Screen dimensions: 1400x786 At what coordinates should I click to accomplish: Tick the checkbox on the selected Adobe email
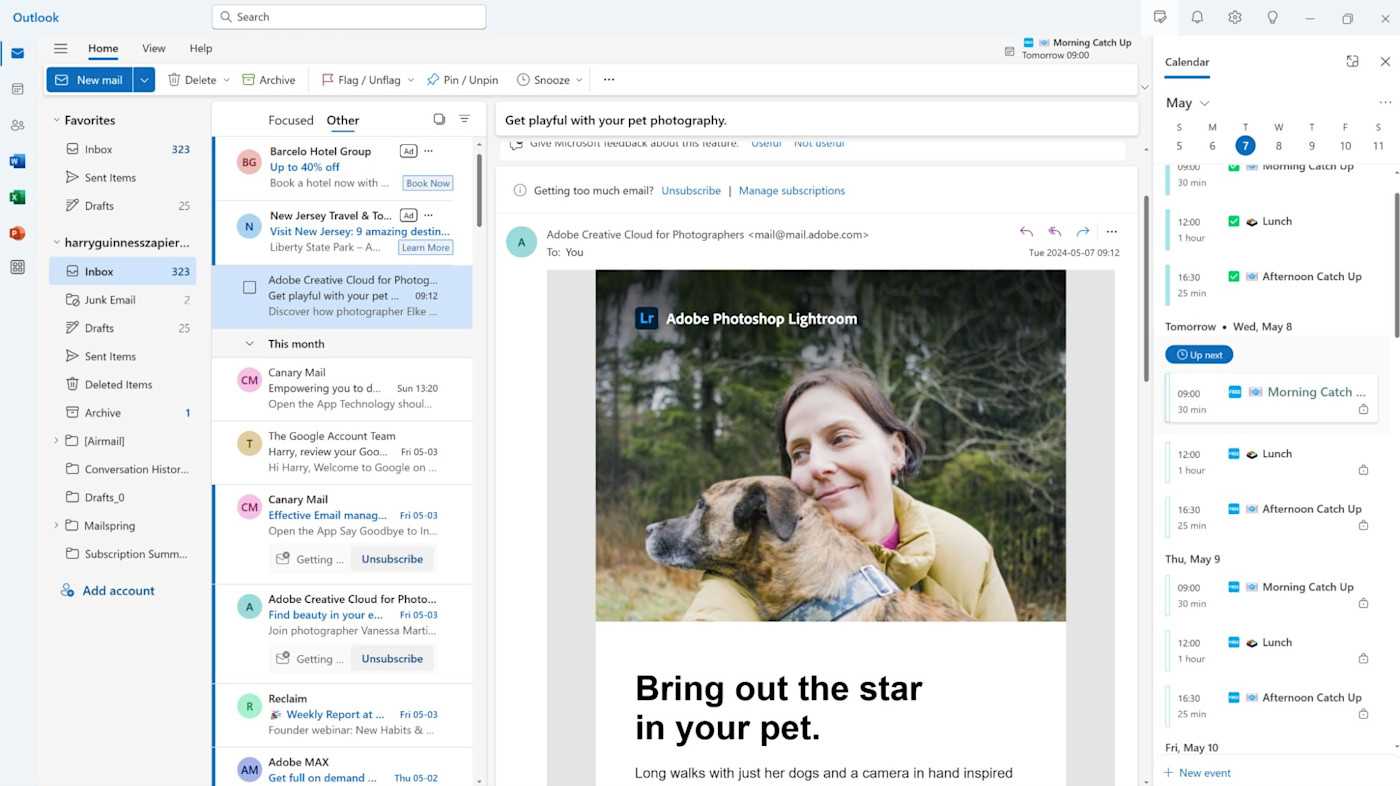pyautogui.click(x=250, y=288)
